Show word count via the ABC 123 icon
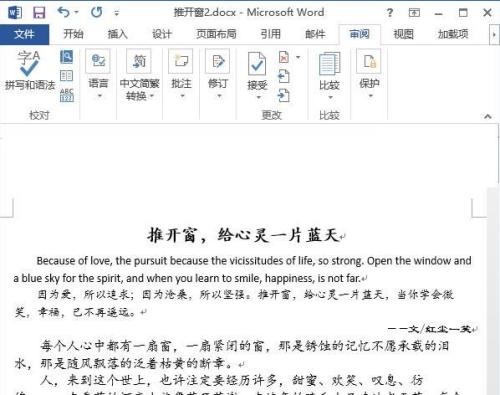 point(67,95)
